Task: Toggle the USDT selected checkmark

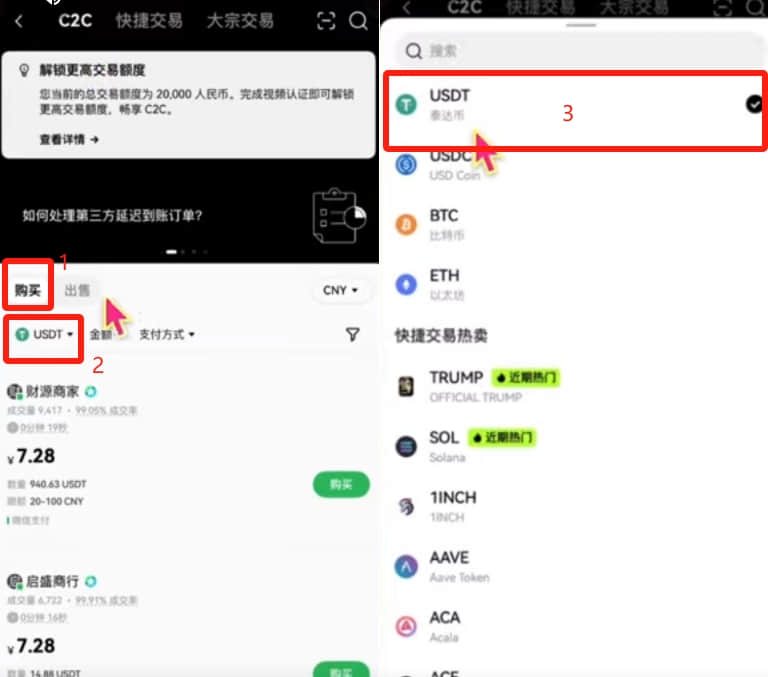Action: point(754,104)
